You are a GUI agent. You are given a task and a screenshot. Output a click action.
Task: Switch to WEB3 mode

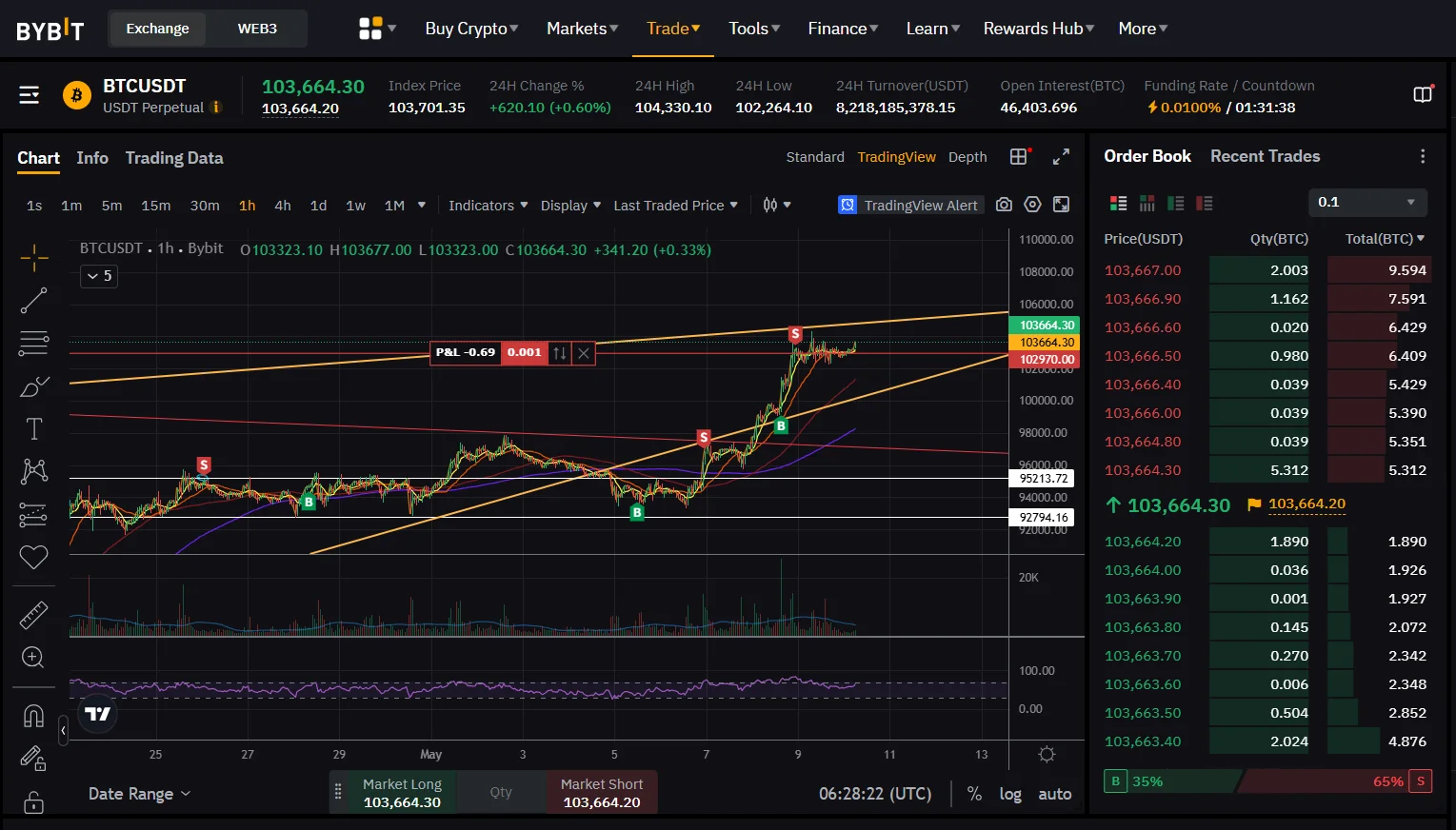pyautogui.click(x=257, y=29)
